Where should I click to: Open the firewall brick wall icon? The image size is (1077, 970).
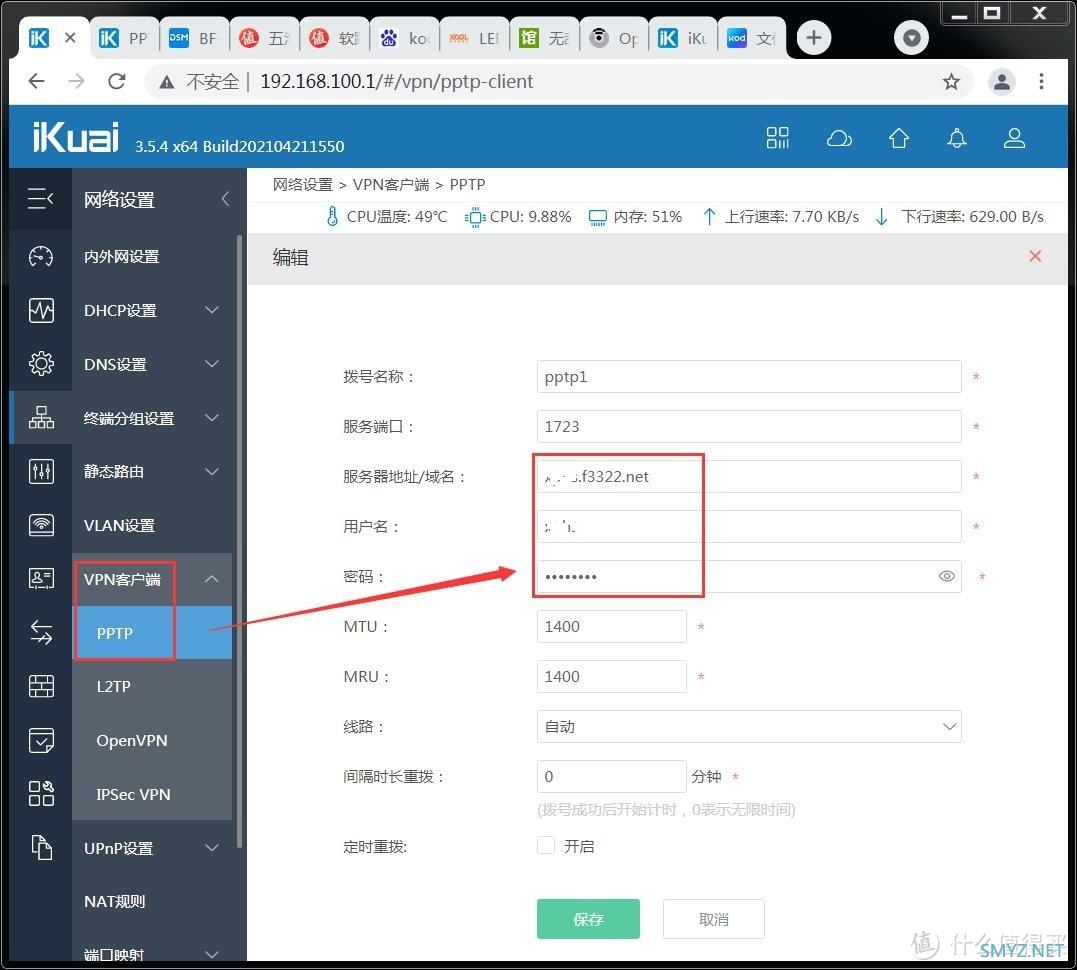coord(41,686)
